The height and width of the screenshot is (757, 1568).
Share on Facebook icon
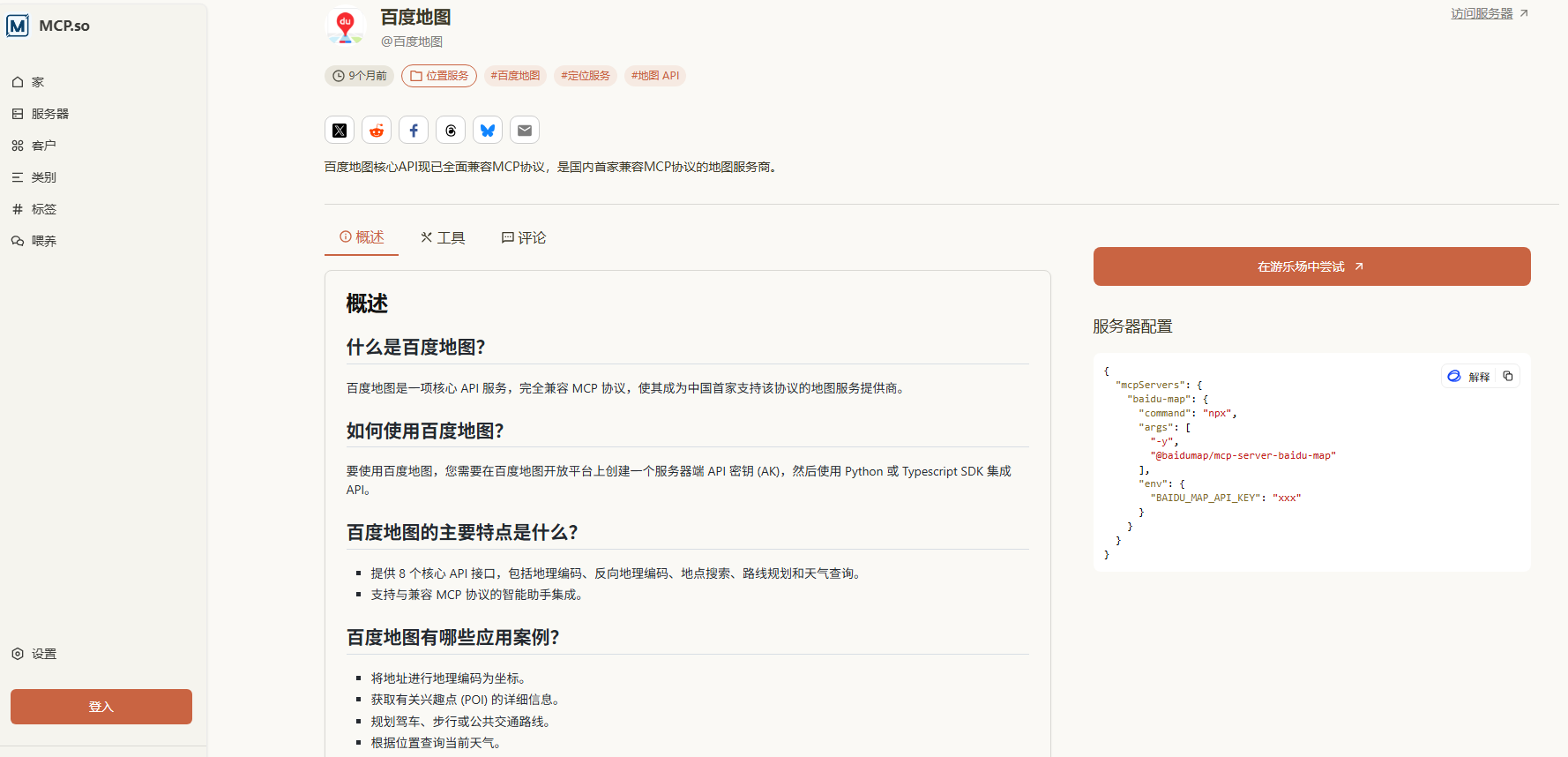[414, 131]
